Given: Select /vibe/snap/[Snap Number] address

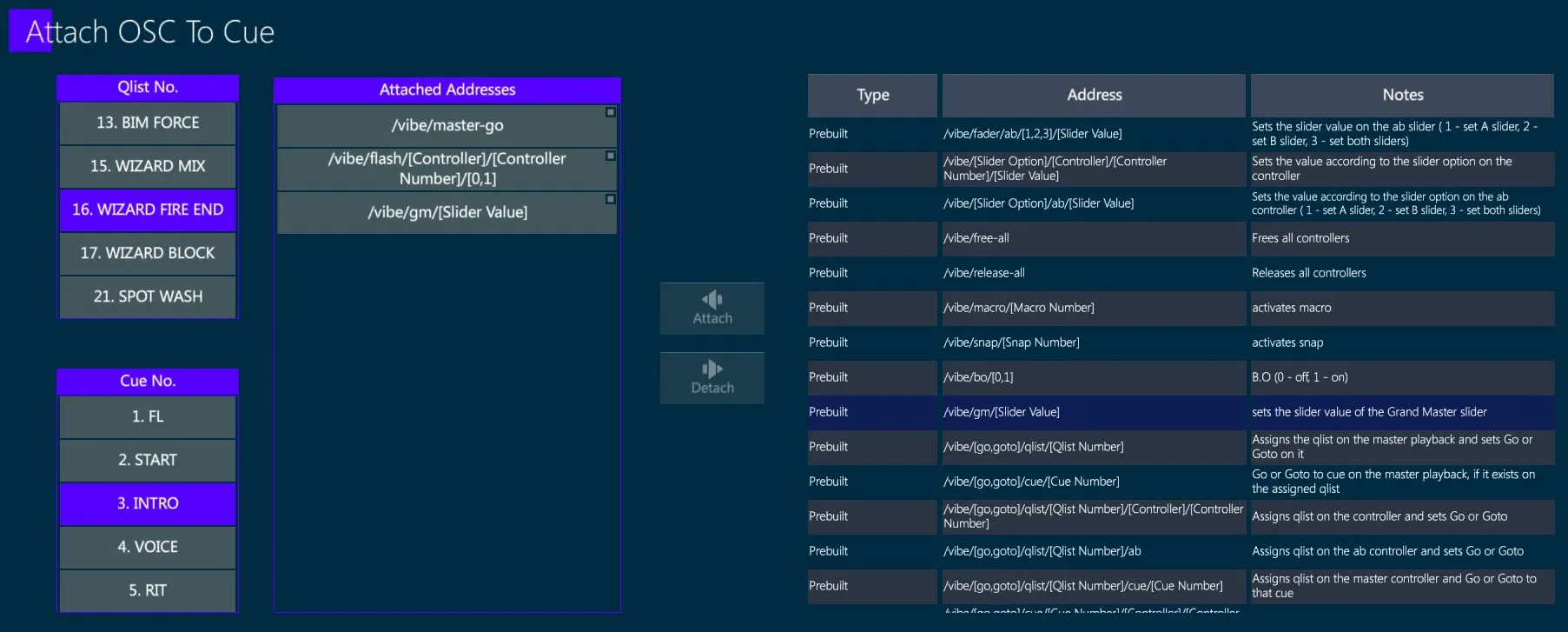Looking at the screenshot, I should pos(1094,343).
